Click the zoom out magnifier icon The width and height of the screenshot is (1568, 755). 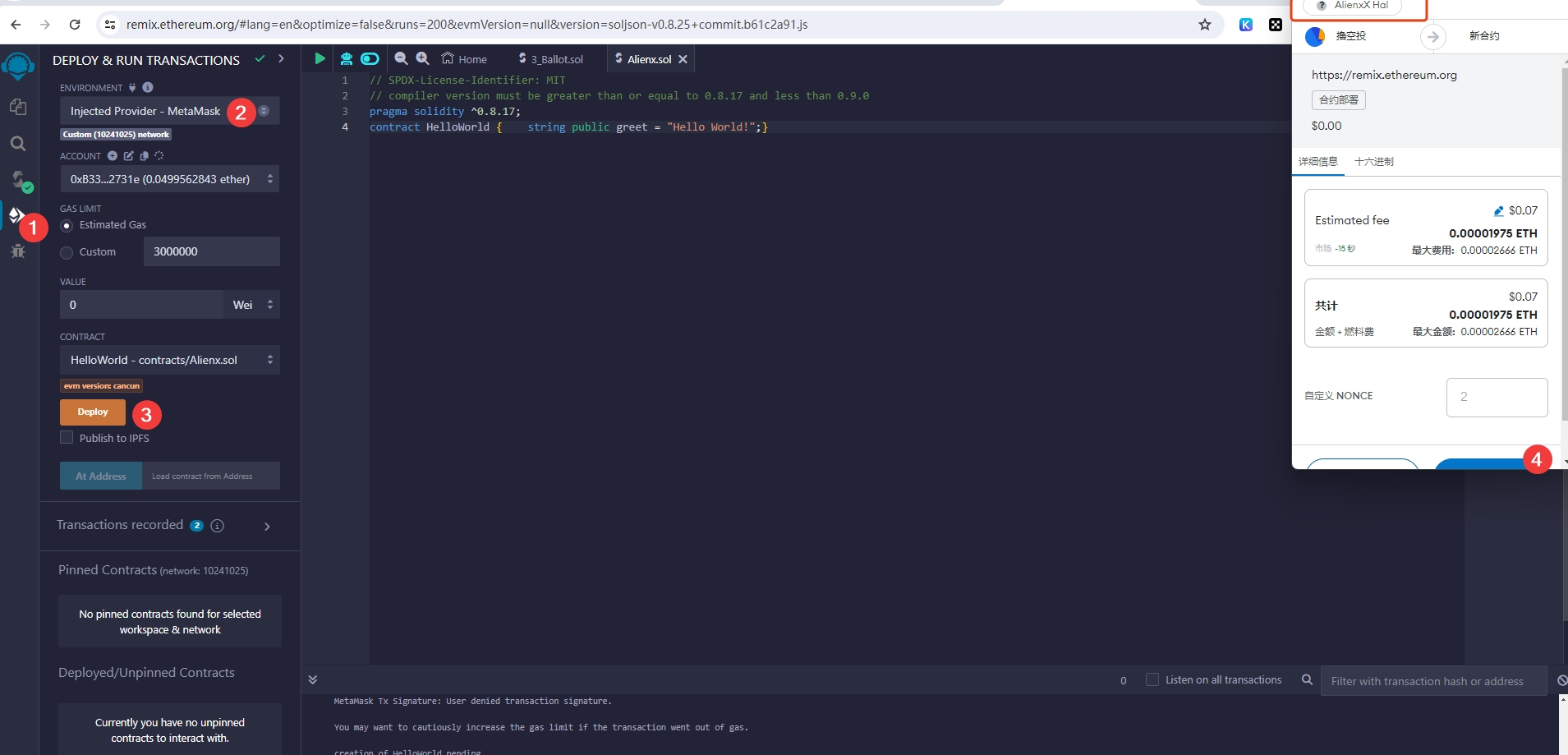tap(401, 58)
